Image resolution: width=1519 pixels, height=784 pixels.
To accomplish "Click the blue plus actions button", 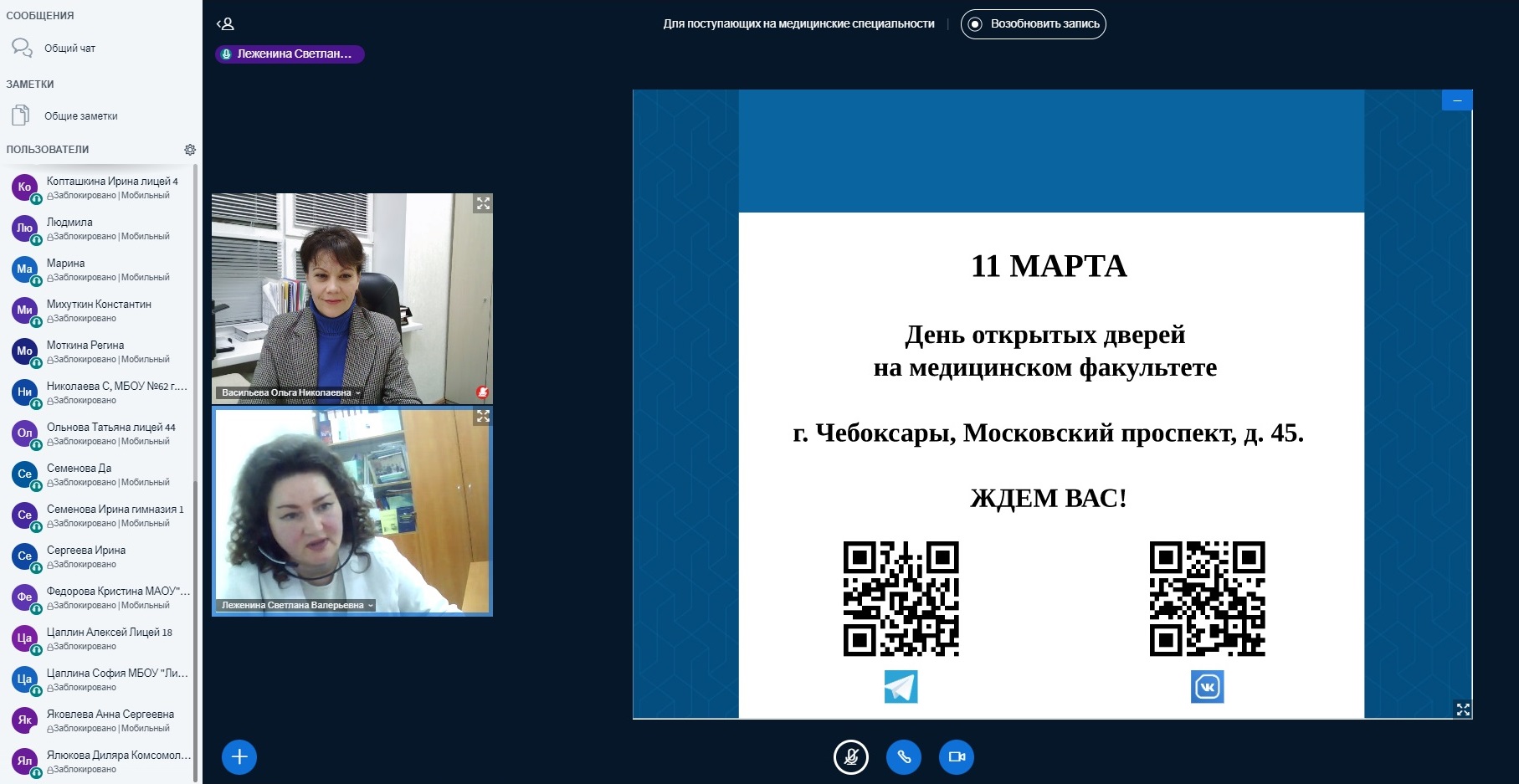I will click(239, 757).
